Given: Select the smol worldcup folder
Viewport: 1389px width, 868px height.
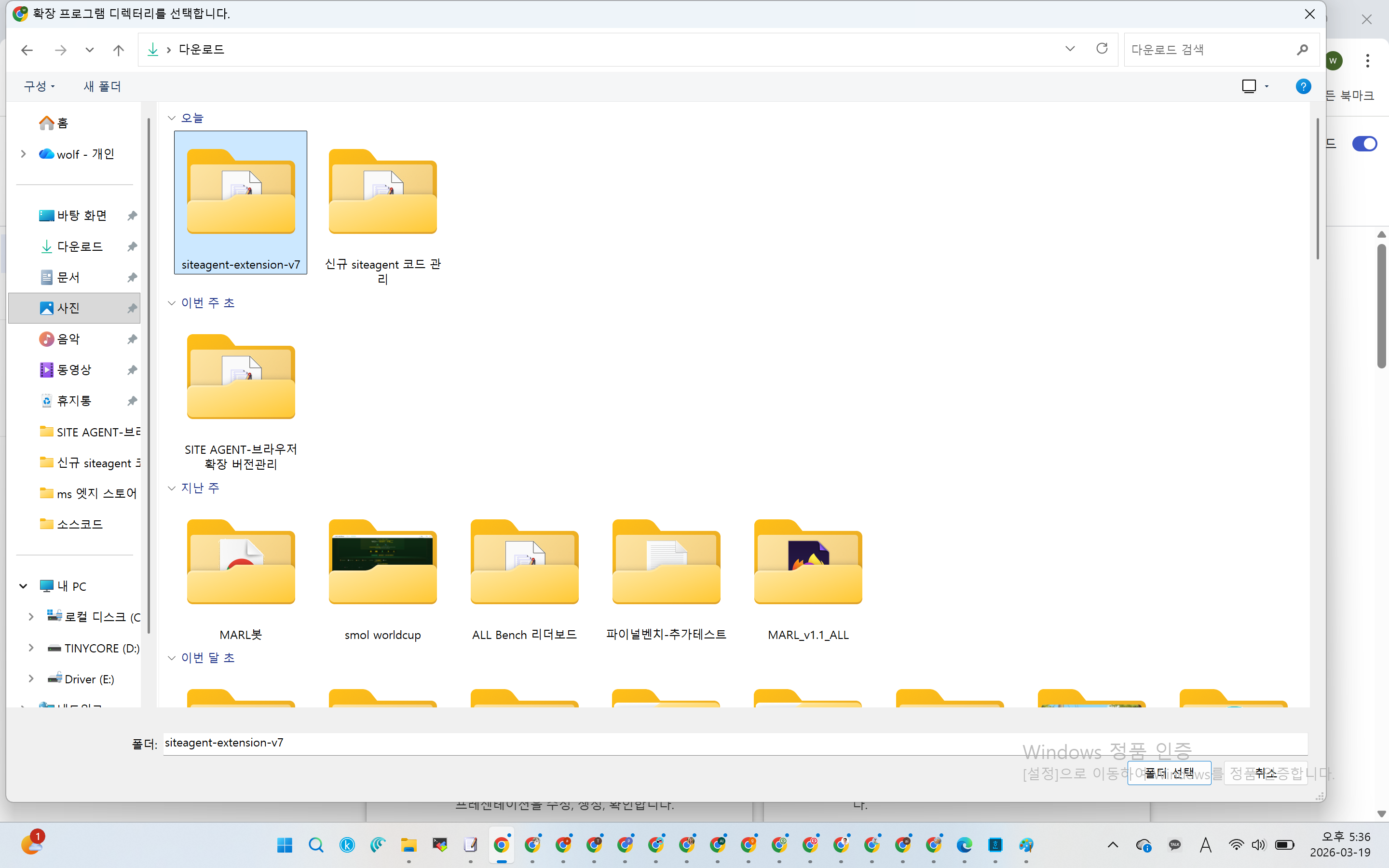Looking at the screenshot, I should [382, 563].
